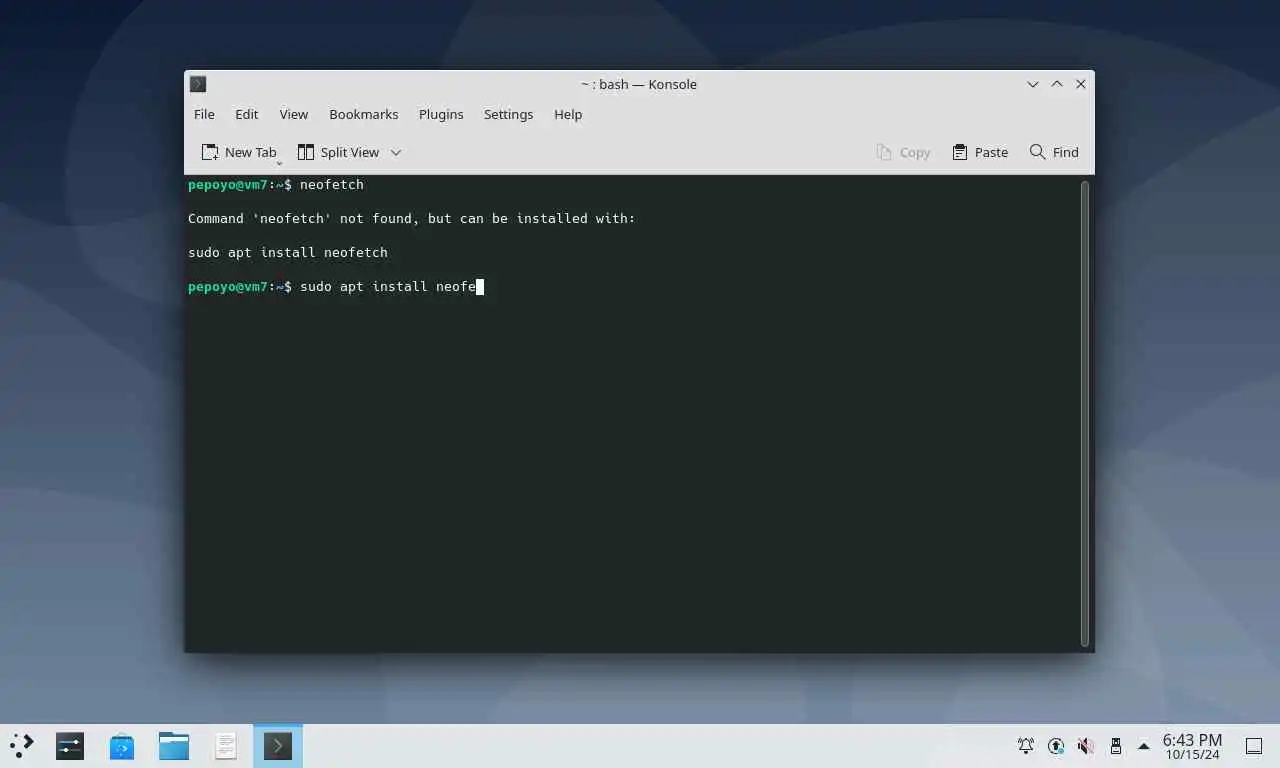Open the Bookmarks menu
This screenshot has height=768, width=1280.
[363, 114]
